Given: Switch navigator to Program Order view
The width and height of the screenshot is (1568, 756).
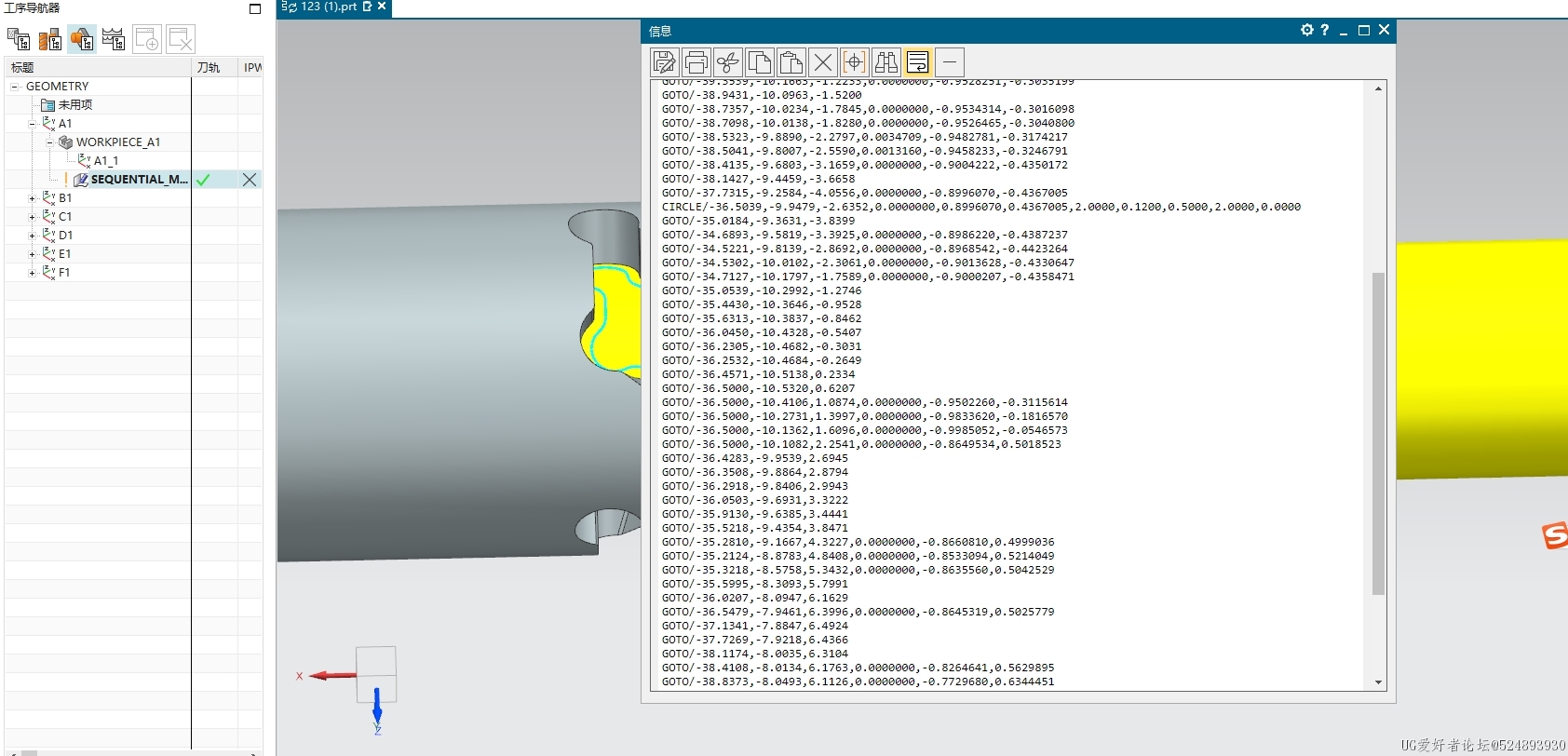Looking at the screenshot, I should tap(19, 39).
